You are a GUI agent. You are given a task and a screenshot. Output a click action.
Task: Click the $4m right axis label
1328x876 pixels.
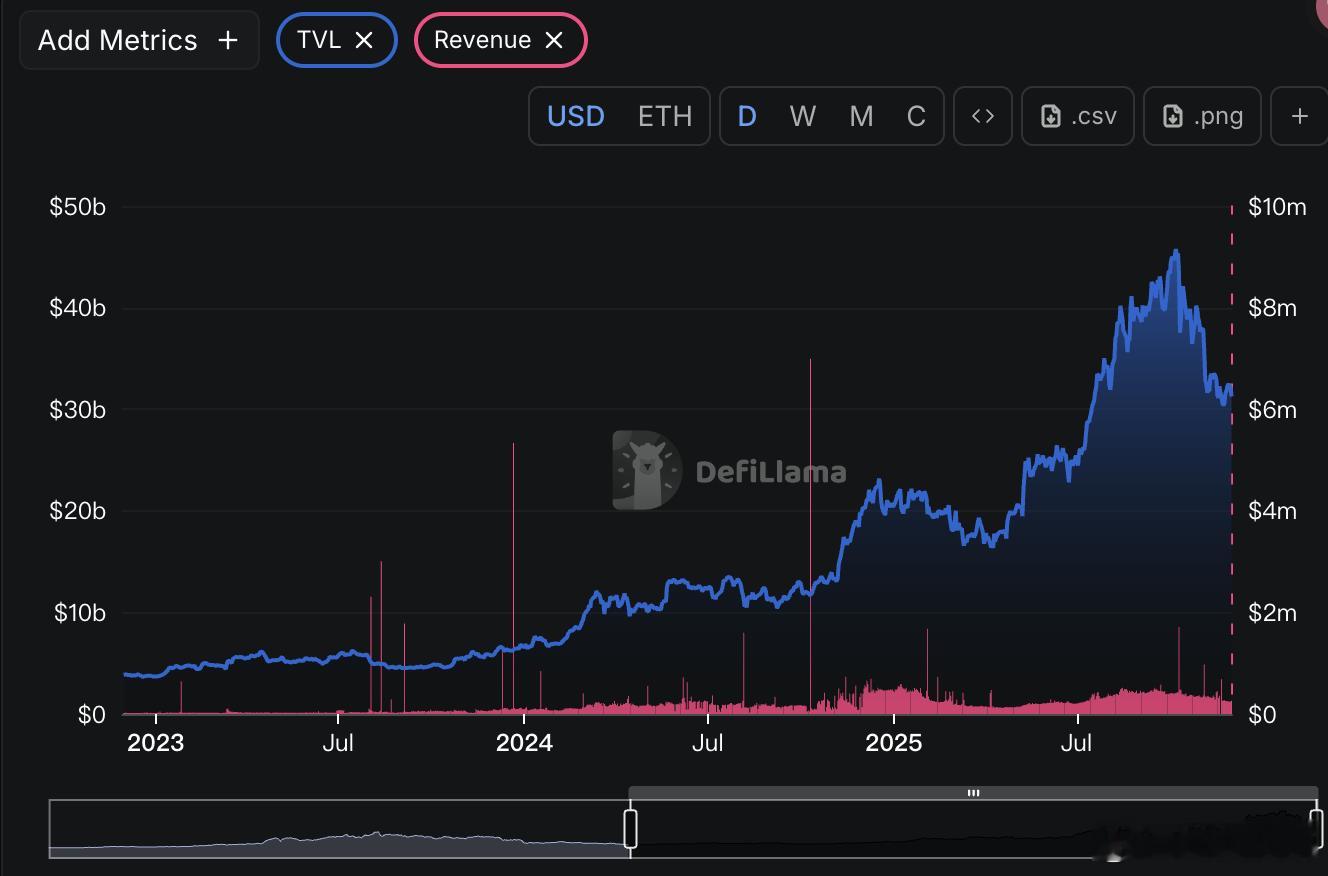tap(1272, 511)
